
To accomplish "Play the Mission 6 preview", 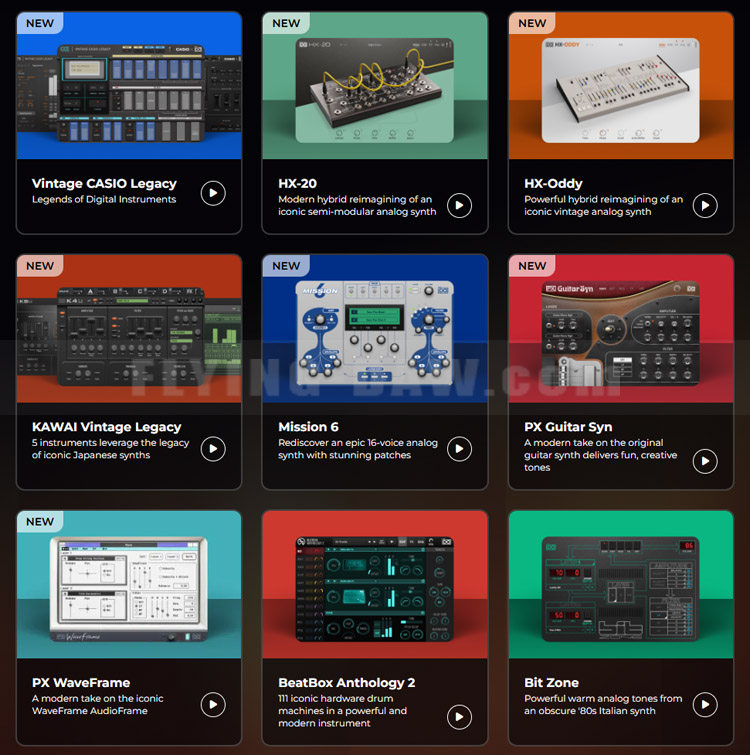I will (459, 449).
